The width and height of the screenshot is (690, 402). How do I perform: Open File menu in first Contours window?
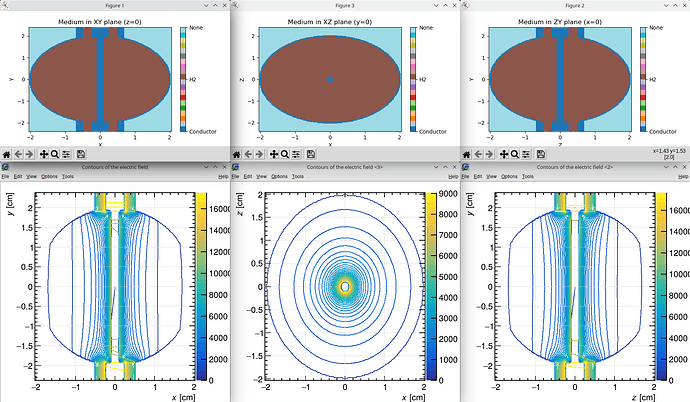pyautogui.click(x=6, y=175)
